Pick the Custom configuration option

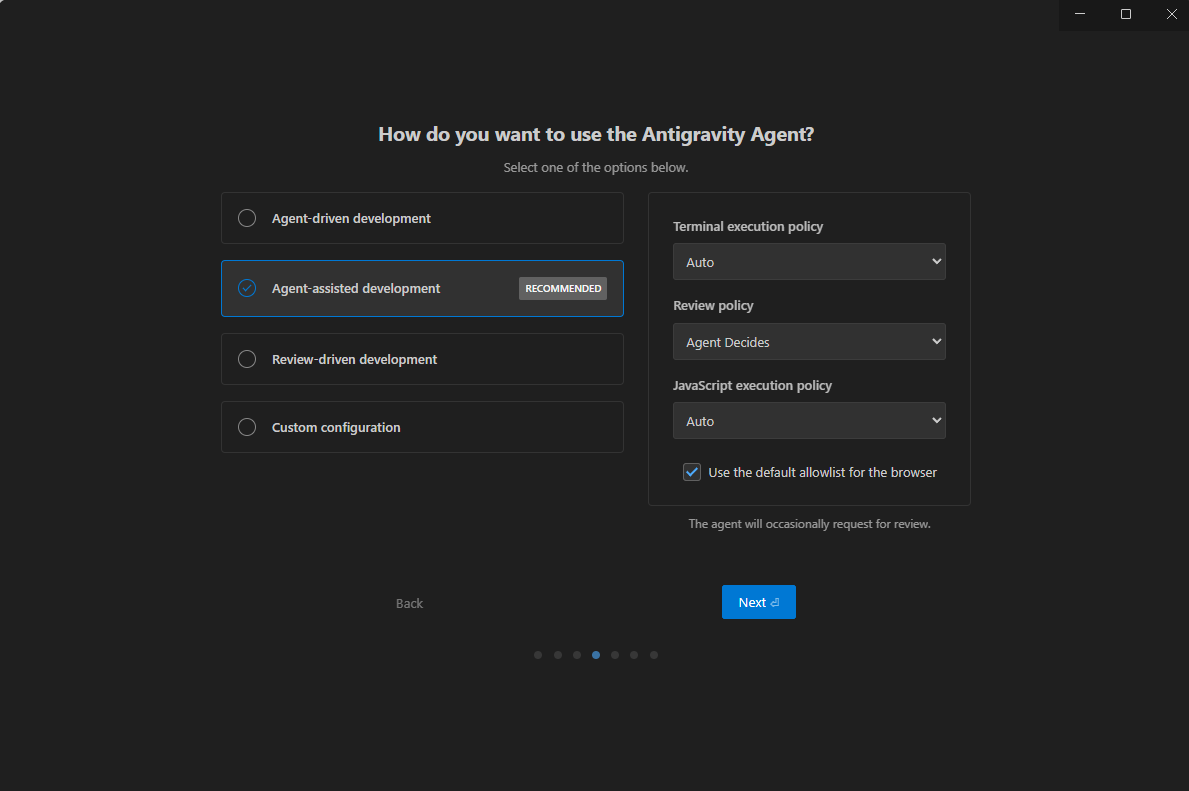tap(247, 427)
